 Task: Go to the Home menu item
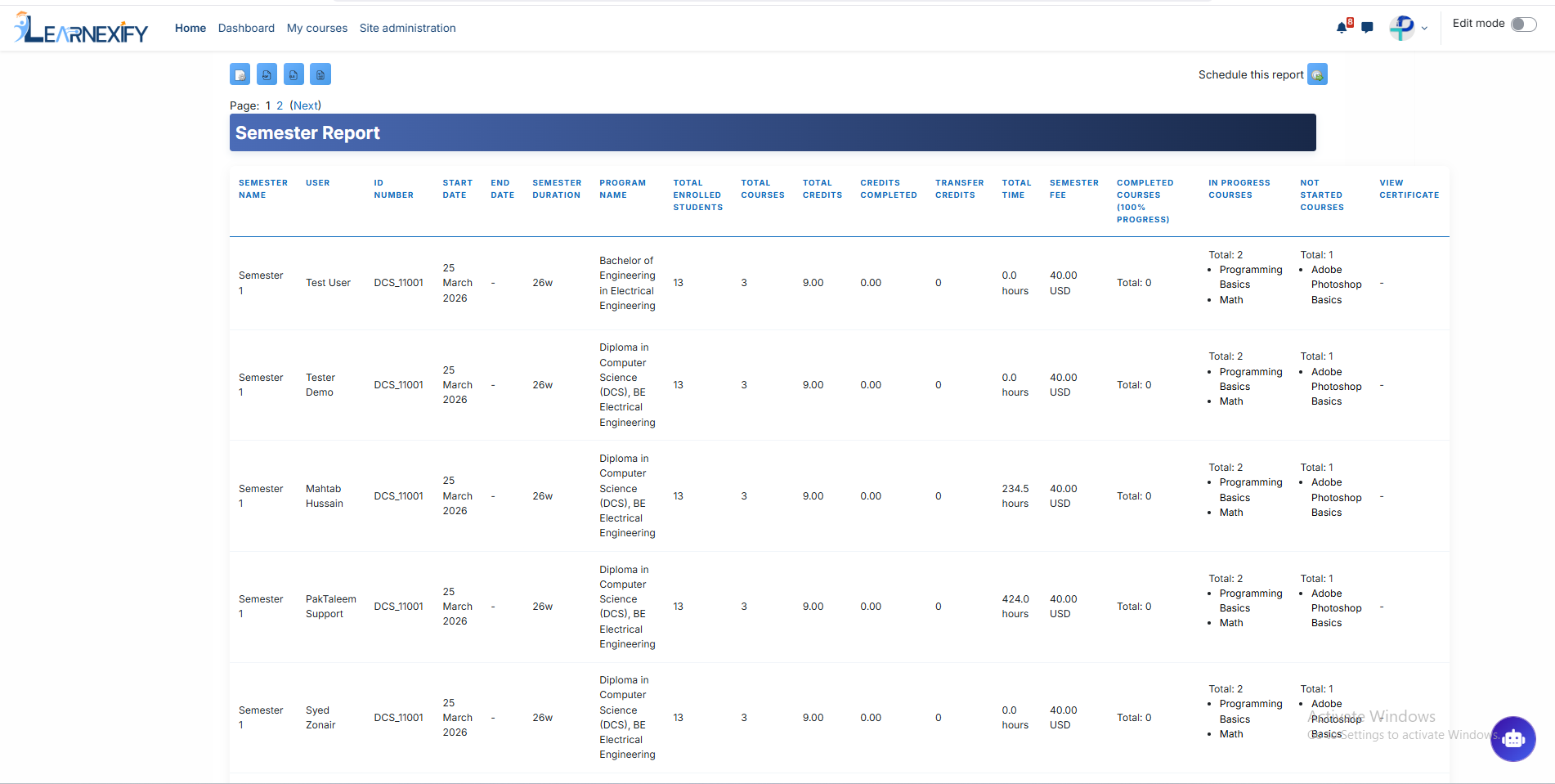(x=190, y=28)
